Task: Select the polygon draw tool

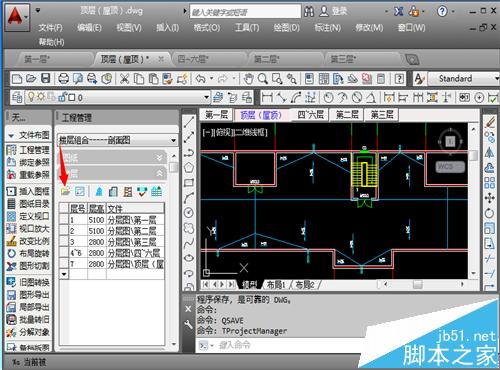Action: (189, 167)
